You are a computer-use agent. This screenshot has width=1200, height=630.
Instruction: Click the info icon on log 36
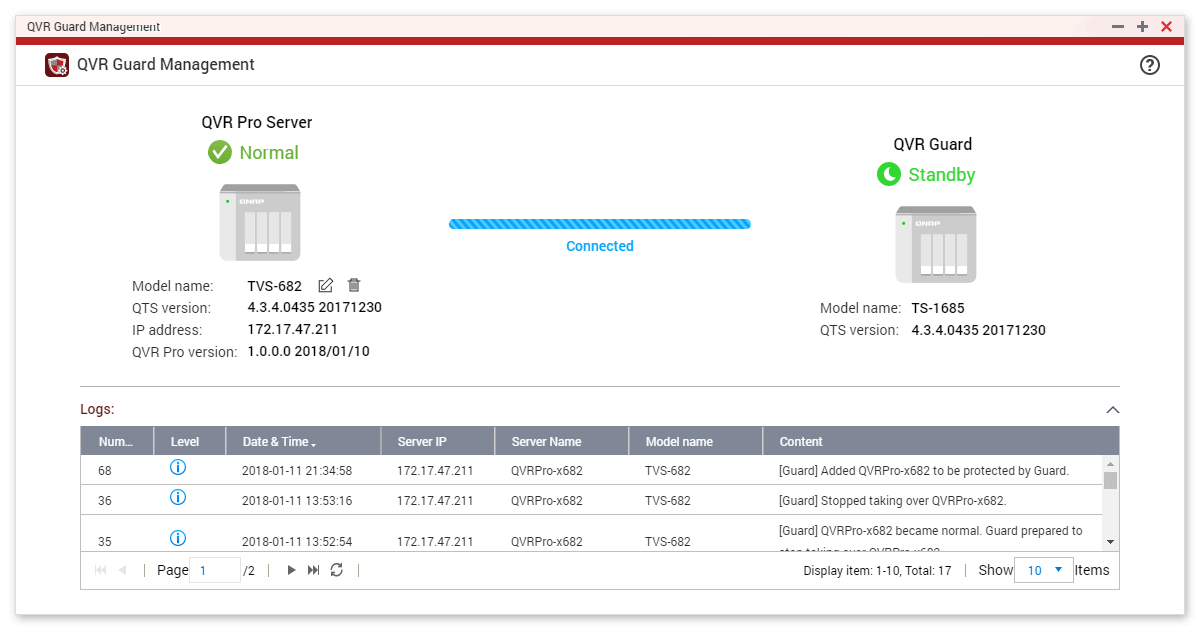[178, 498]
